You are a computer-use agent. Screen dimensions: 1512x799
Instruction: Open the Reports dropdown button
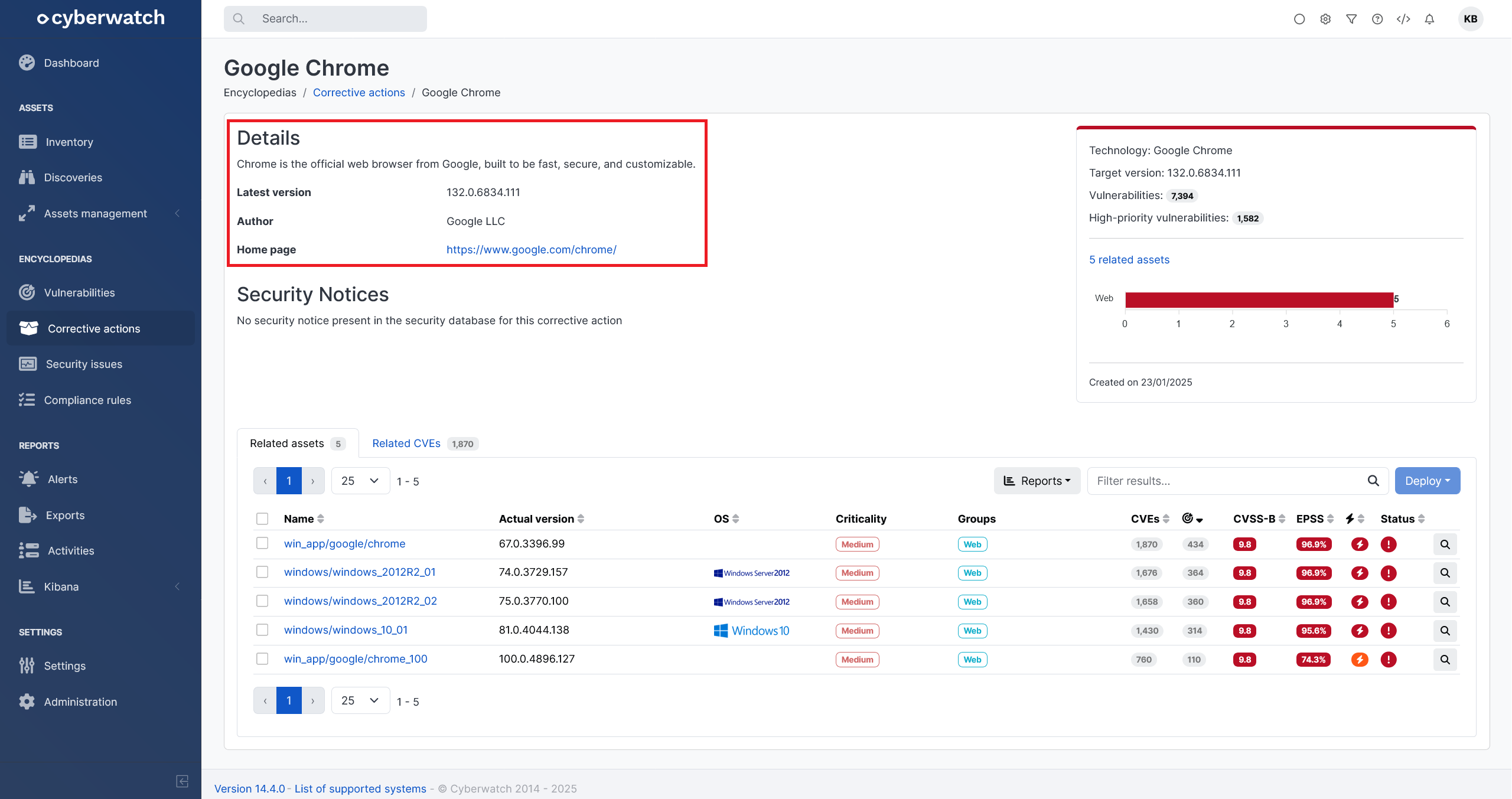click(x=1037, y=481)
